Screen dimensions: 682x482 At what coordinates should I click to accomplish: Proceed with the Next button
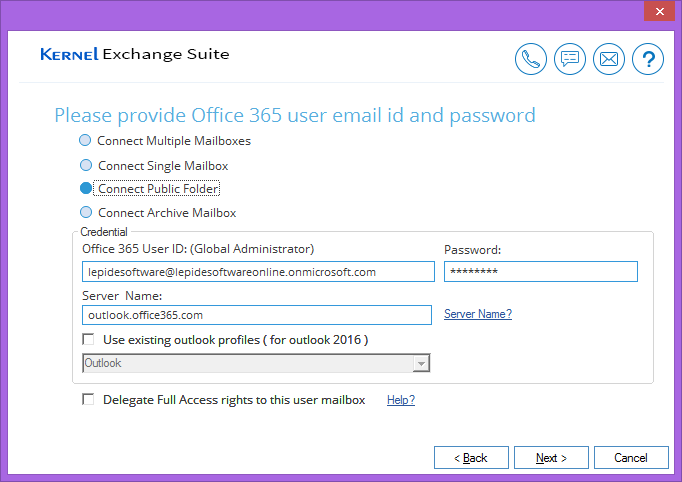click(x=551, y=458)
